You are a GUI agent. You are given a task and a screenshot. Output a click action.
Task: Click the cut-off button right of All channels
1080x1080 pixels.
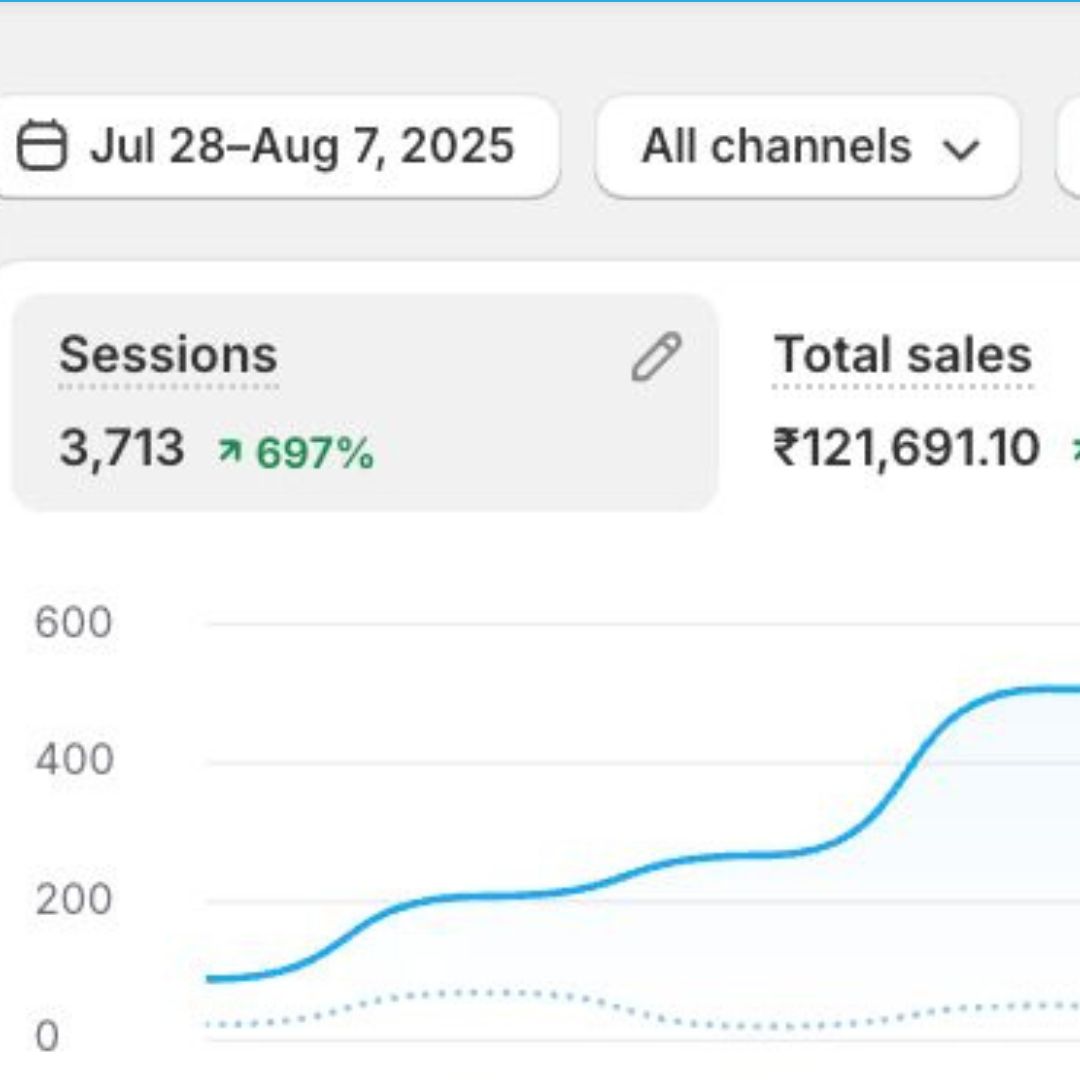pos(1068,147)
